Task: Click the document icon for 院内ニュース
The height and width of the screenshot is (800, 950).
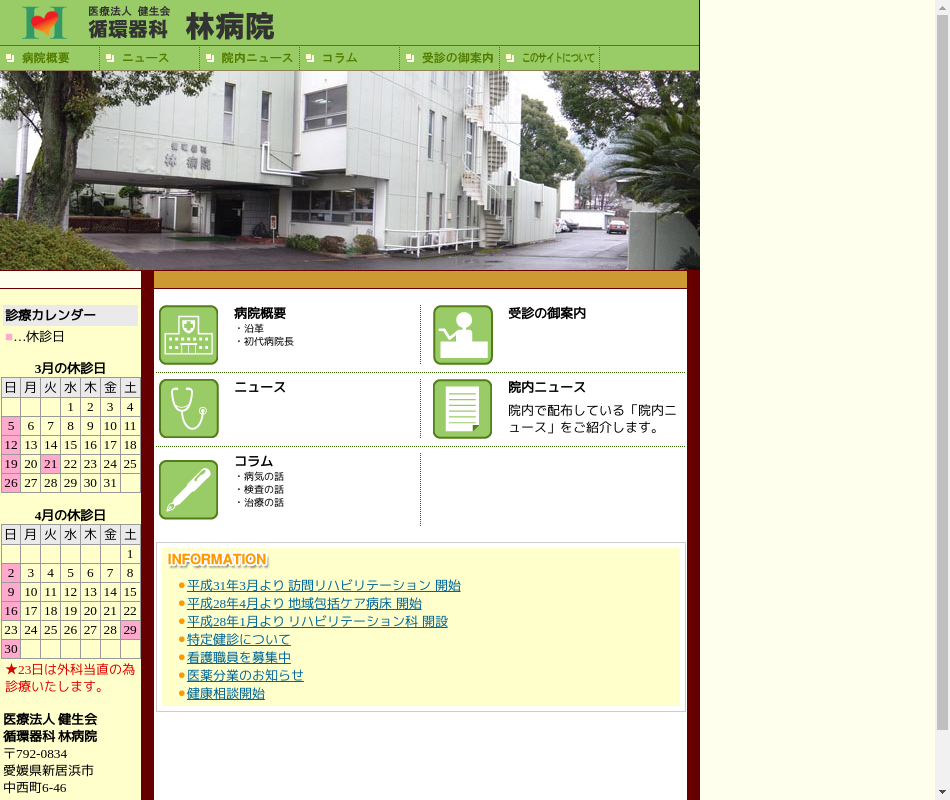Action: [x=462, y=408]
